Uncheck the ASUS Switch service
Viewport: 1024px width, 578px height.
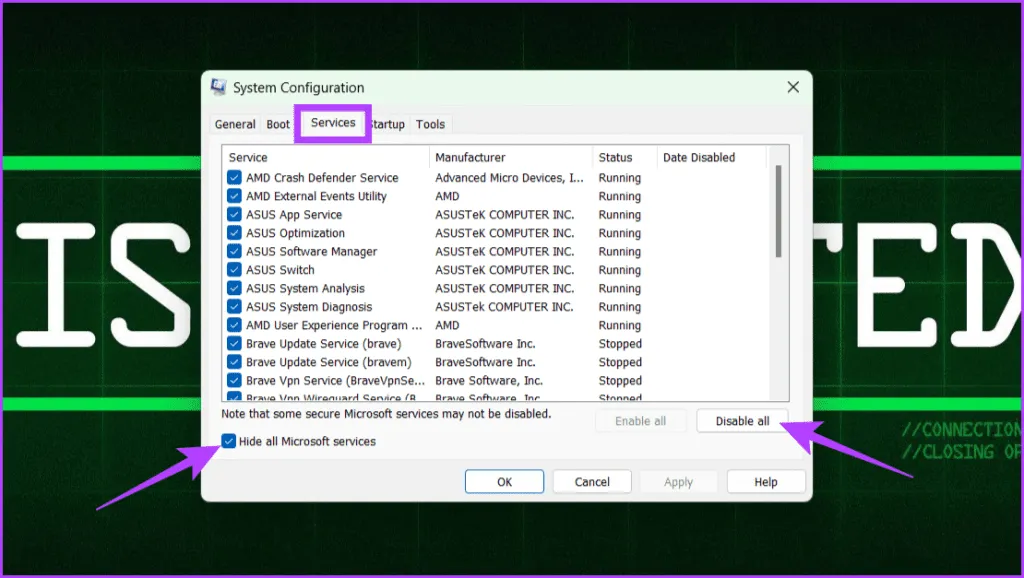(234, 270)
